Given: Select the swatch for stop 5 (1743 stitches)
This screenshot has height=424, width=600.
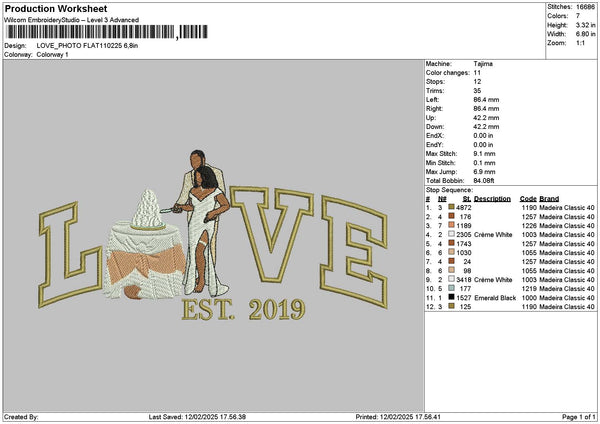Looking at the screenshot, I should pyautogui.click(x=452, y=243).
